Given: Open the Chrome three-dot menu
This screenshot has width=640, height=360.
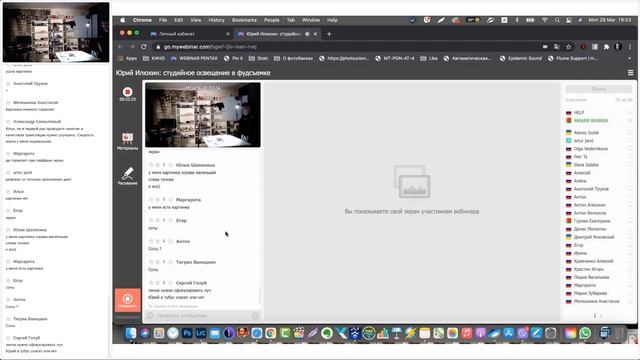Looking at the screenshot, I should coord(630,47).
